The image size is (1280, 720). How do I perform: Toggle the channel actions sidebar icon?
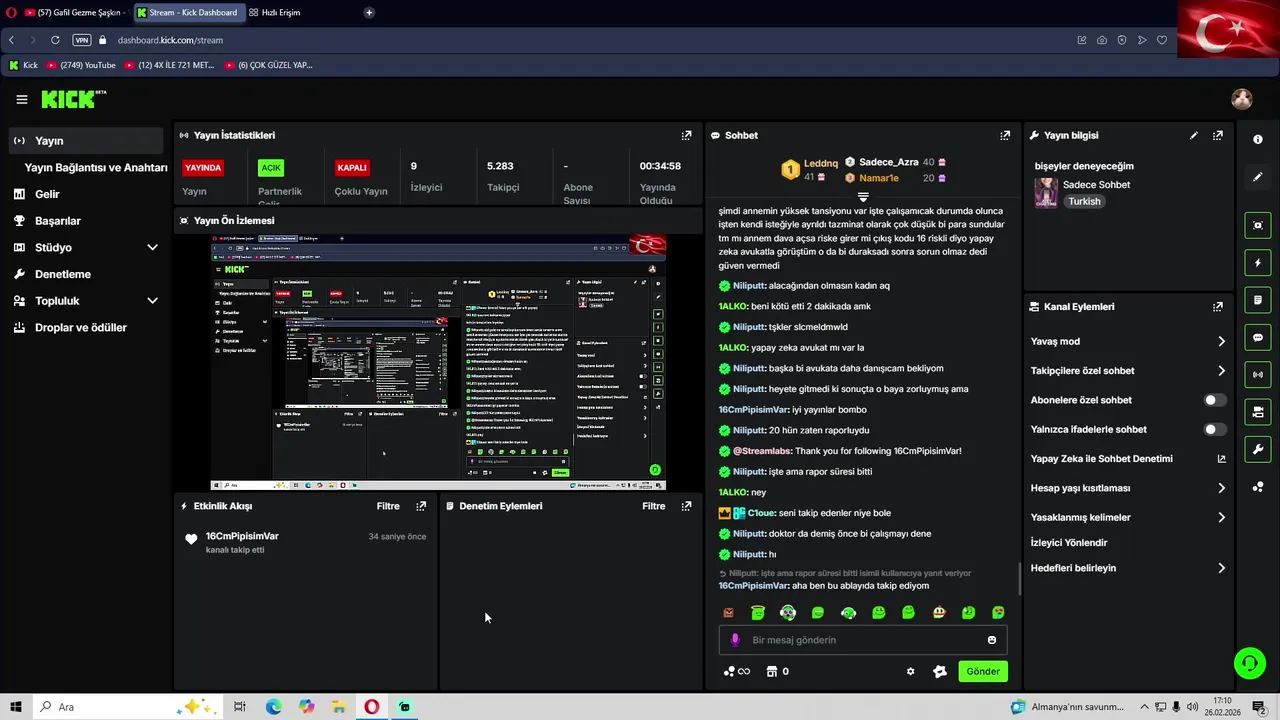(x=1258, y=412)
